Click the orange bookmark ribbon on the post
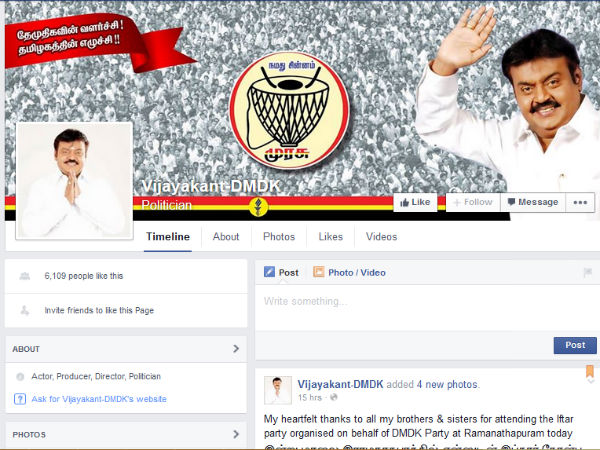This screenshot has width=600, height=450. pyautogui.click(x=589, y=373)
